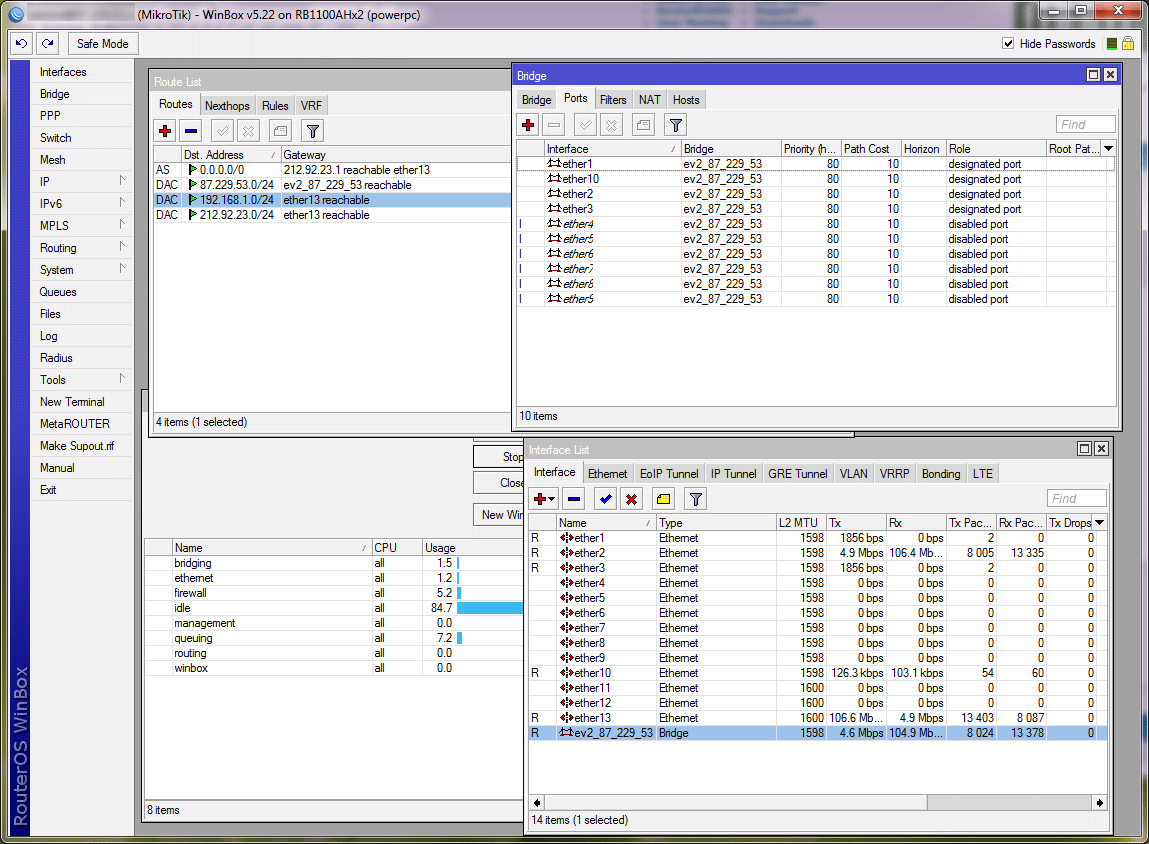Screen dimensions: 1149x844
Task: Open the Hosts tab in Bridge window
Action: (686, 100)
